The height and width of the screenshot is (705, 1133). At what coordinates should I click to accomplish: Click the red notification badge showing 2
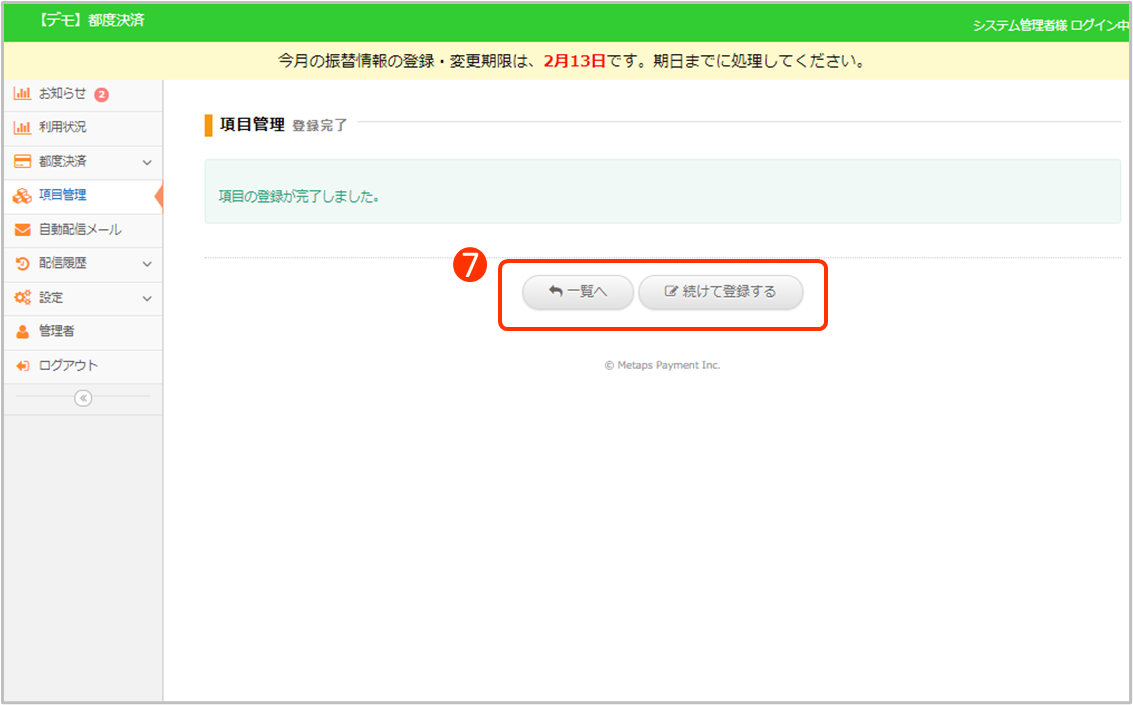point(101,95)
